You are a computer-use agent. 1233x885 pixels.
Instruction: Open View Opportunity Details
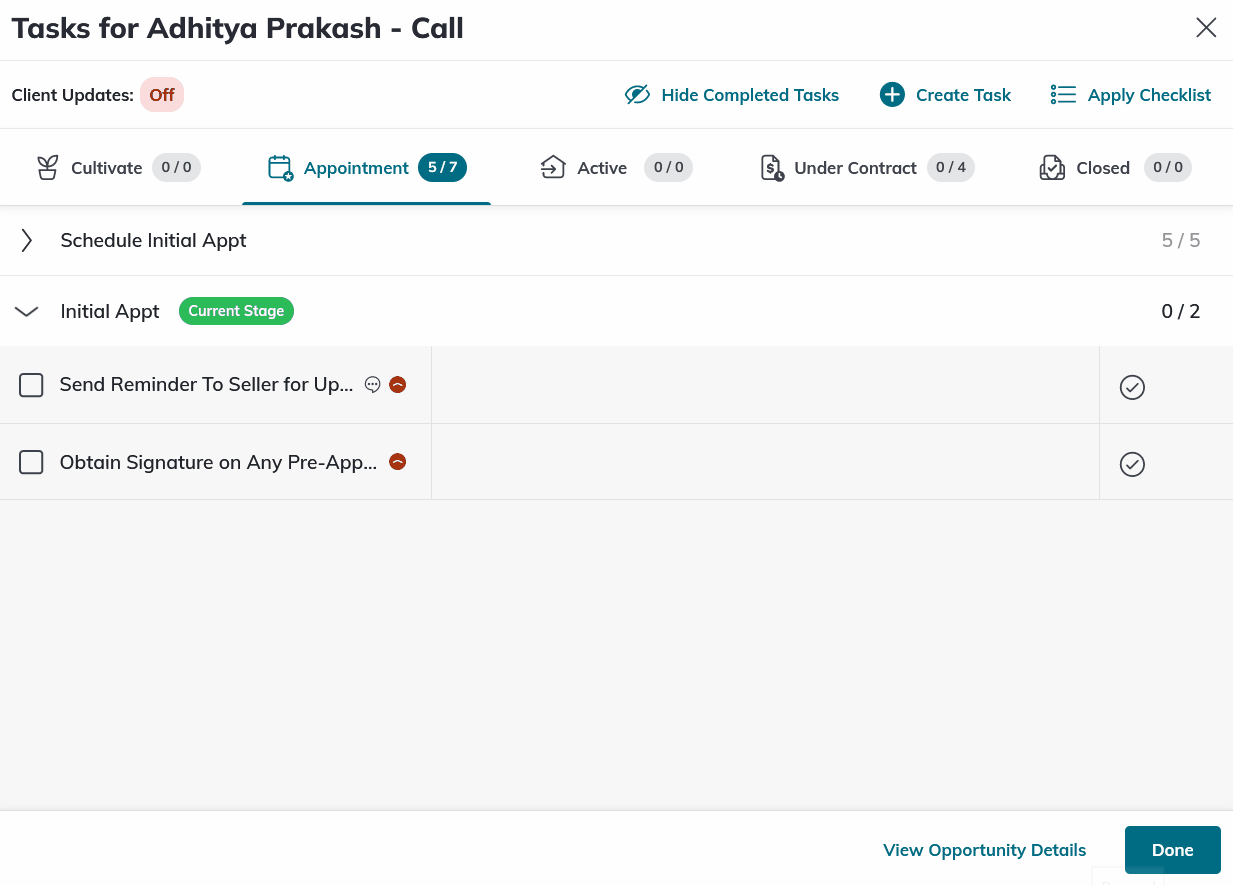(x=984, y=849)
